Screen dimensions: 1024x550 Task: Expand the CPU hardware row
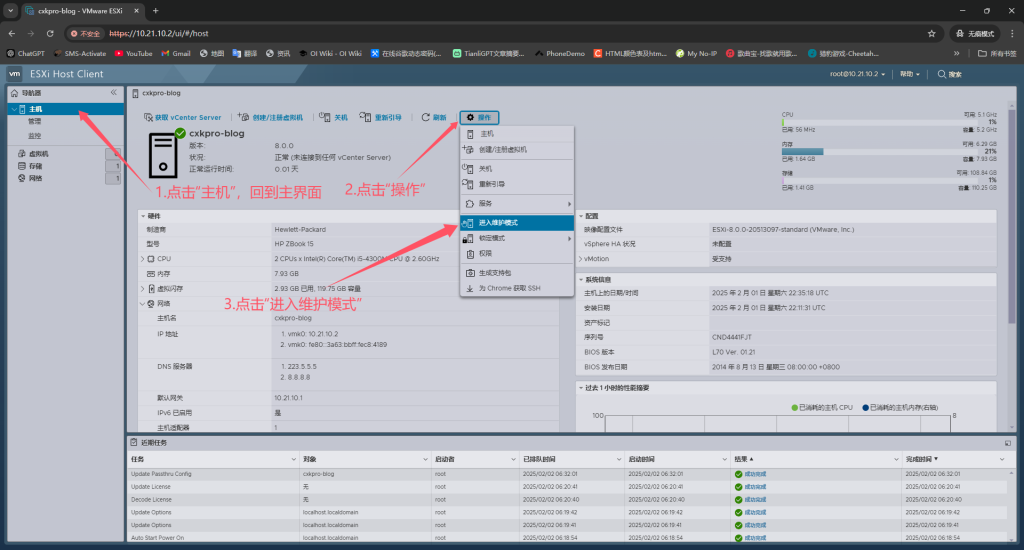pyautogui.click(x=143, y=259)
